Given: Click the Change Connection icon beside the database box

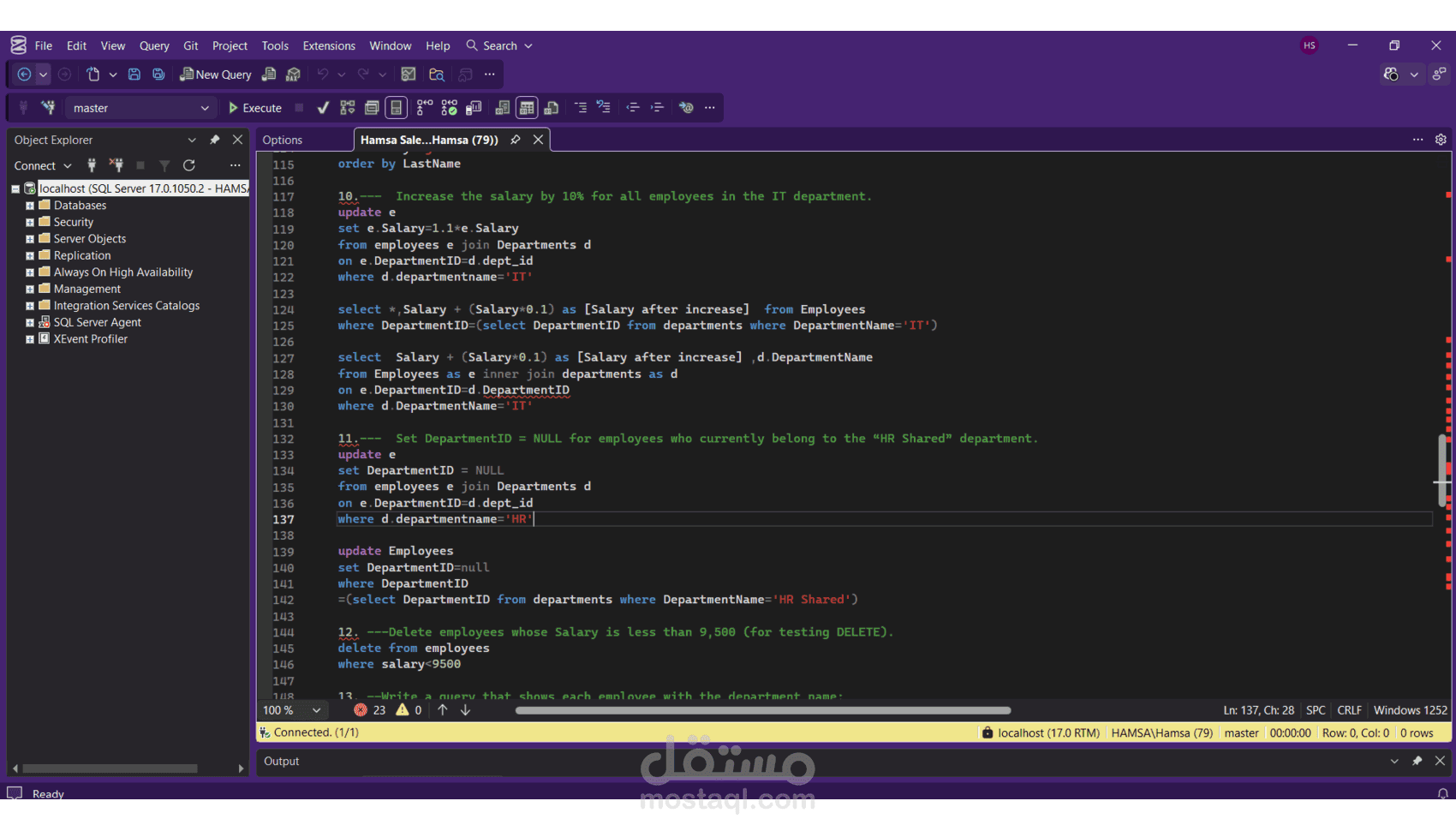Looking at the screenshot, I should pos(49,108).
